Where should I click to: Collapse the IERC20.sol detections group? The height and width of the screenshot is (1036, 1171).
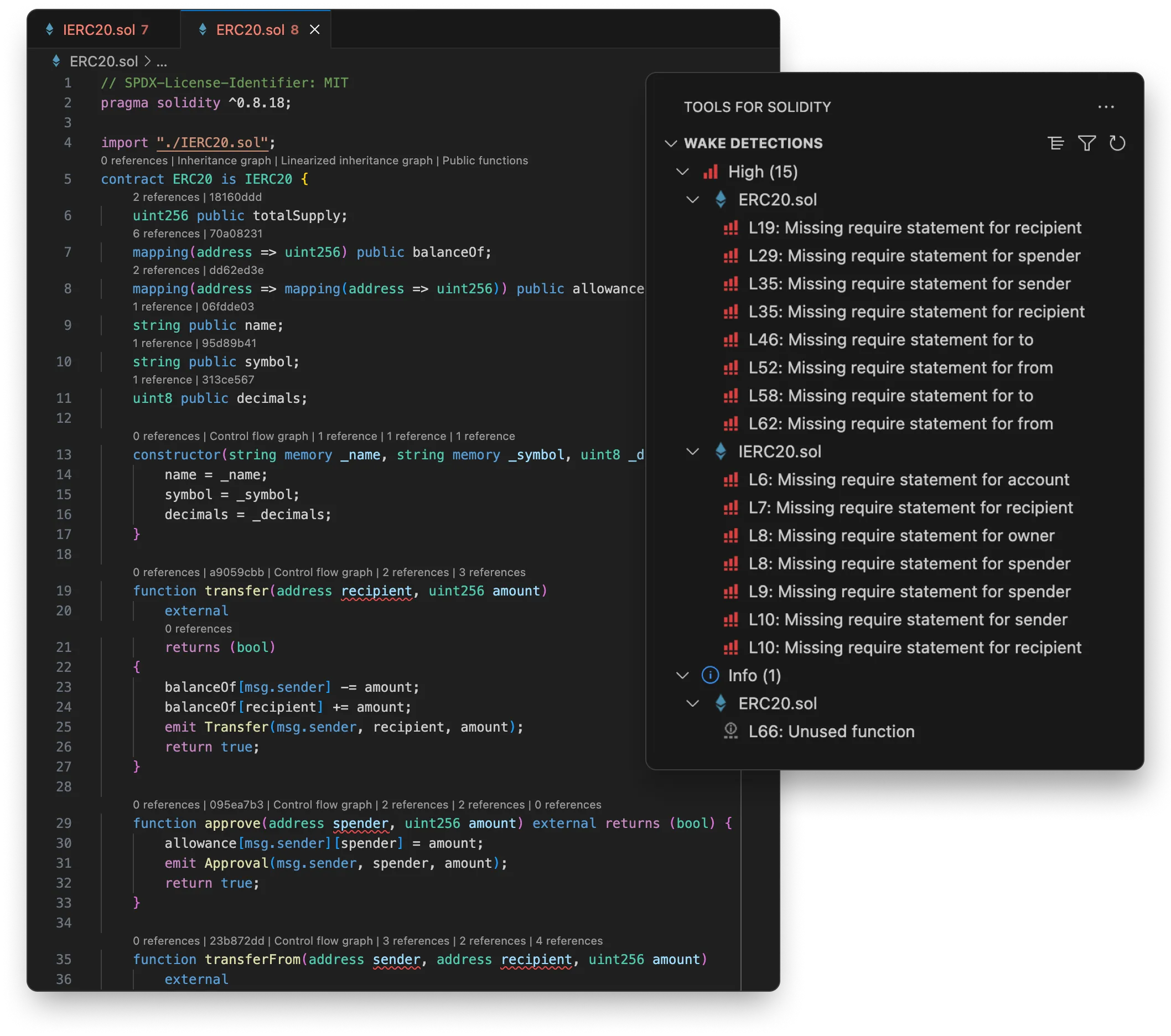693,452
